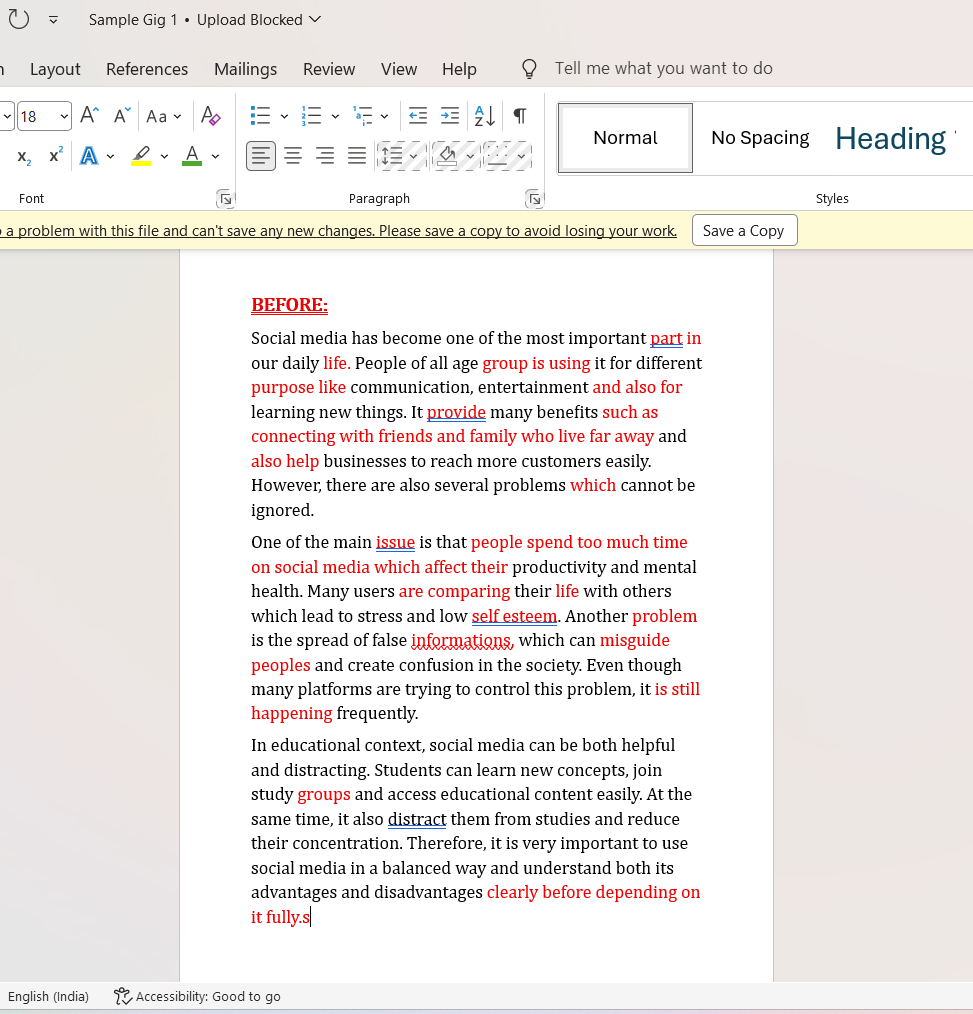The width and height of the screenshot is (973, 1014).
Task: Open bullet library dropdown arrow
Action: (x=284, y=117)
